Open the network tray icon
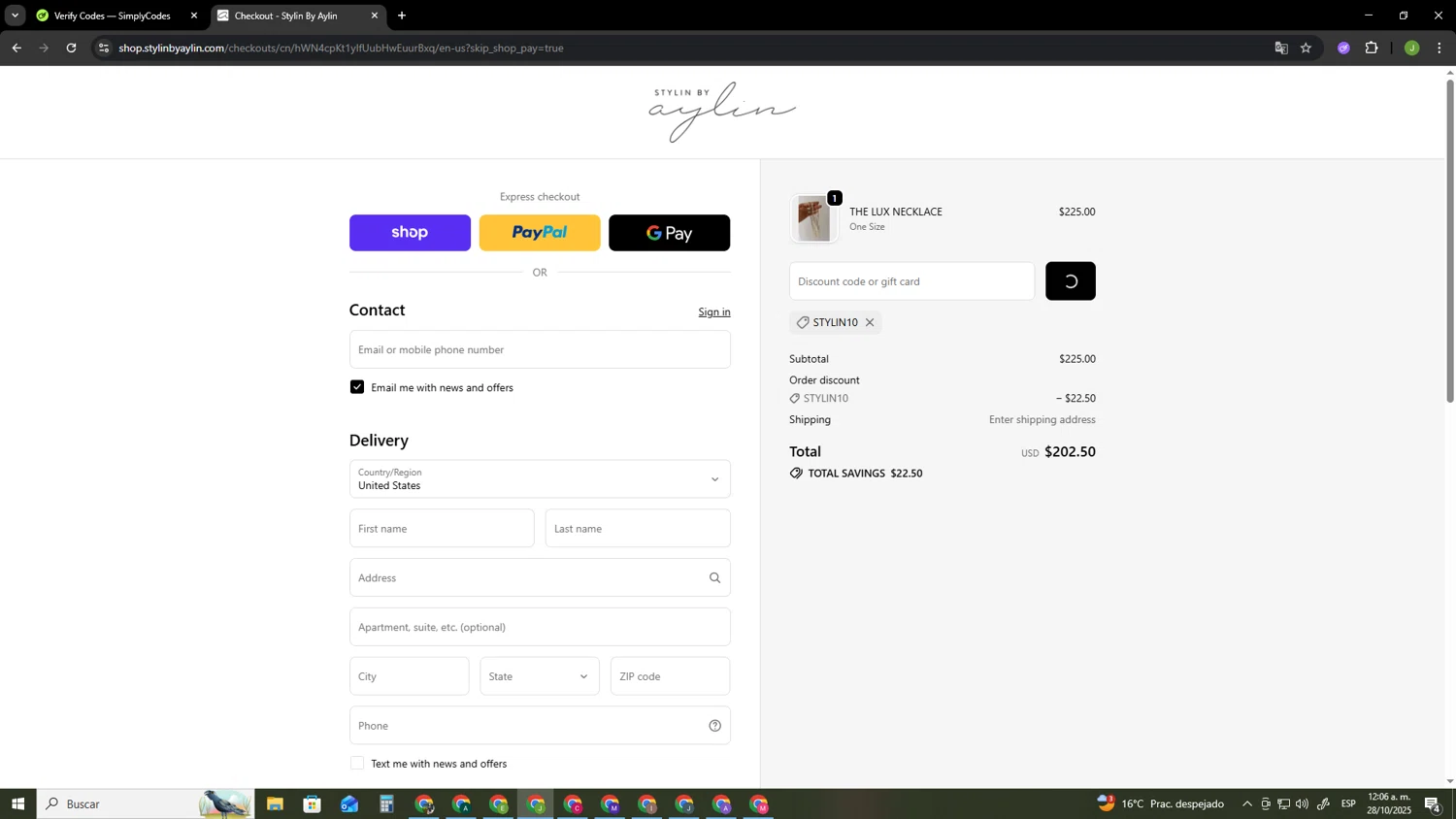 pos(1283,803)
